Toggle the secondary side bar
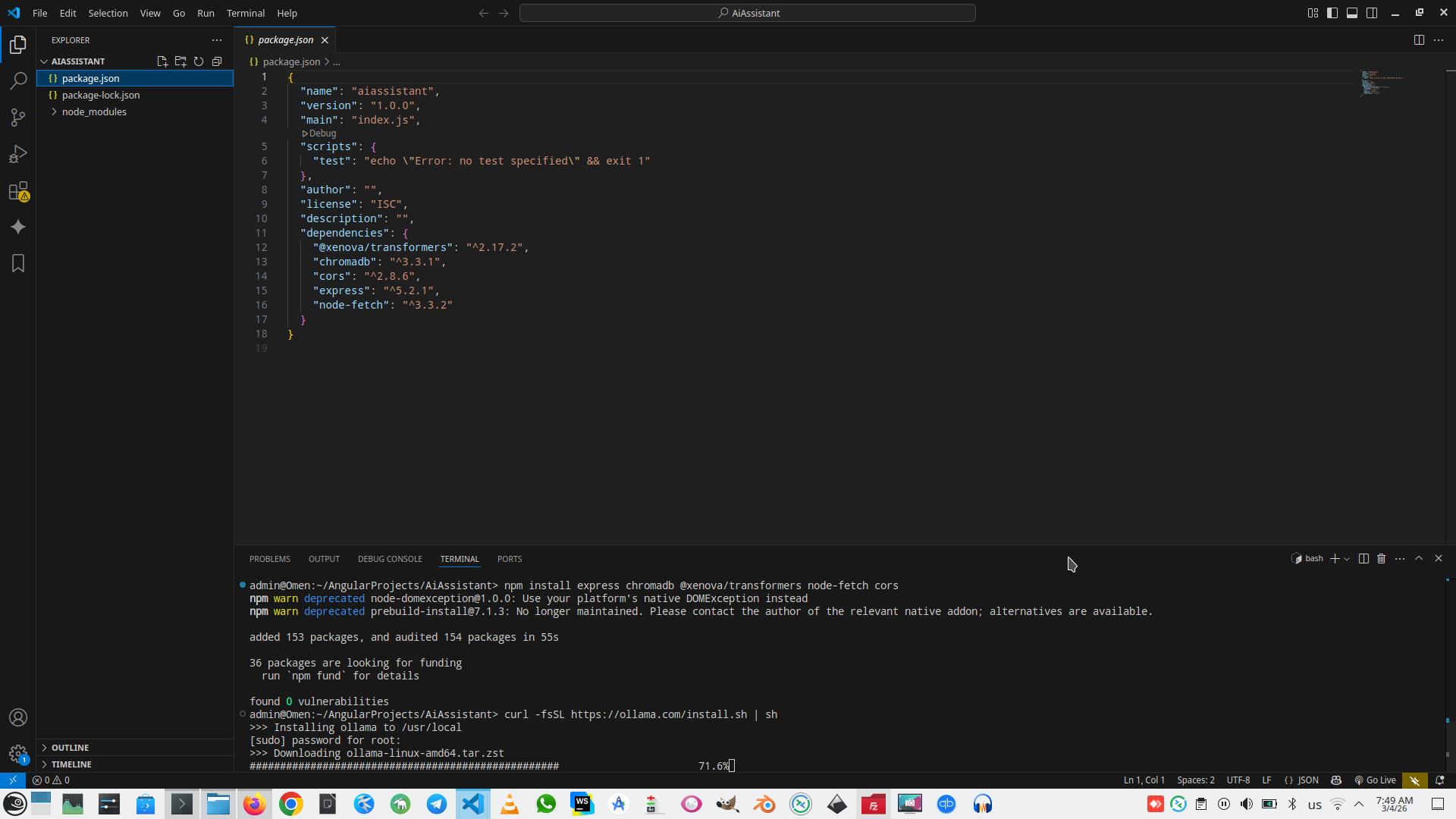This screenshot has height=819, width=1456. click(x=1372, y=13)
